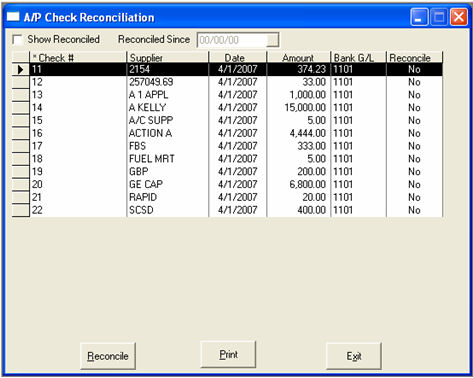Click amount 6,800.00 cell
The image size is (473, 378).
click(x=299, y=184)
